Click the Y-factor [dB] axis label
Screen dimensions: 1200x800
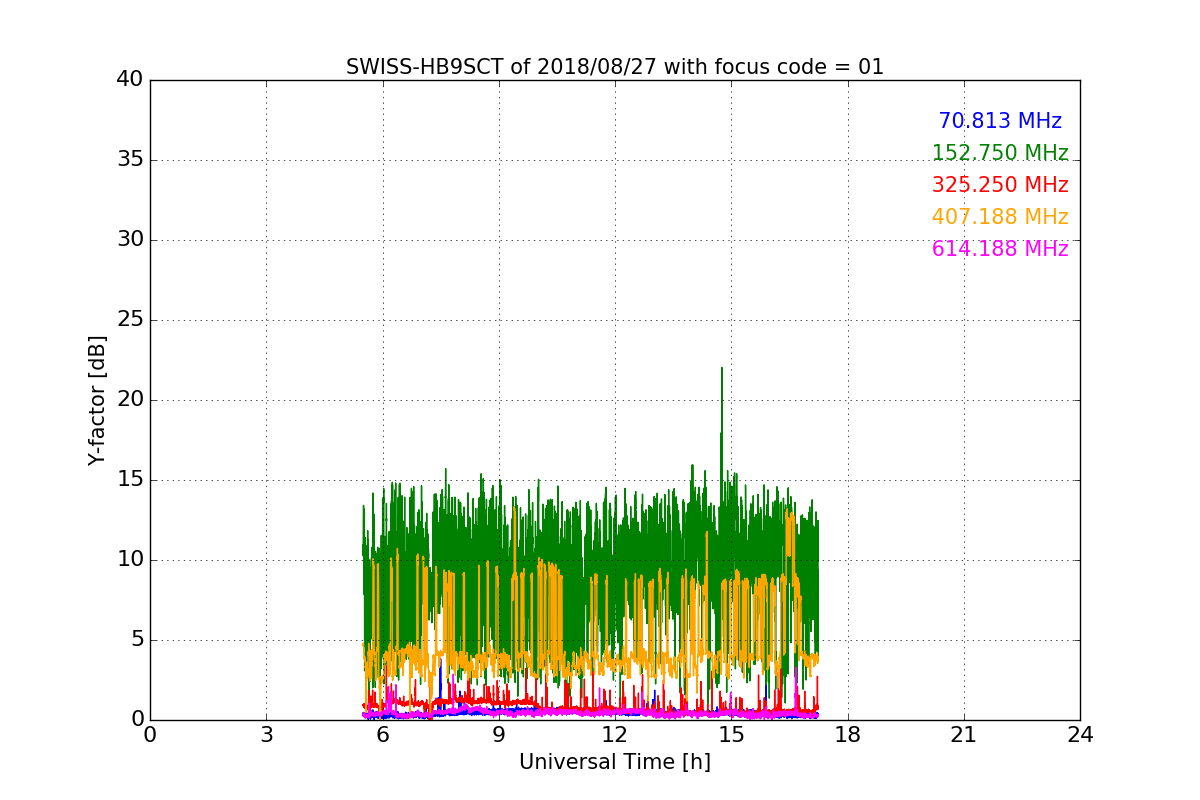97,400
